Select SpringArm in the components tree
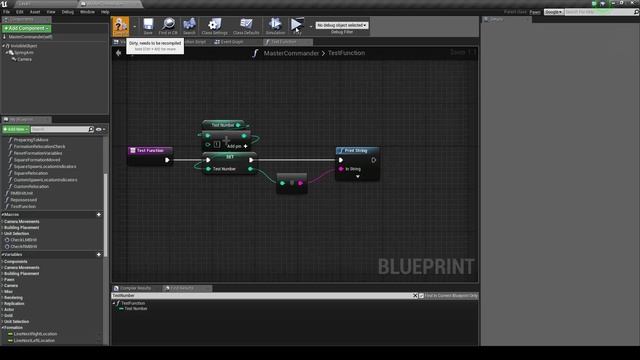This screenshot has height=360, width=640. tap(24, 53)
